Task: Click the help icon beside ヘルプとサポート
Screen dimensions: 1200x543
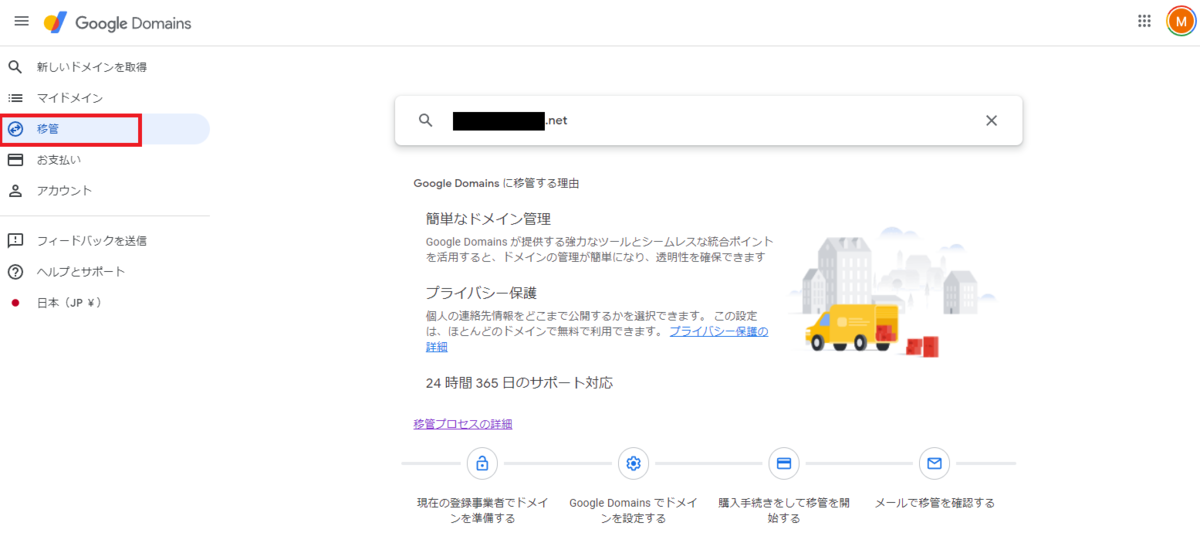Action: [x=15, y=272]
